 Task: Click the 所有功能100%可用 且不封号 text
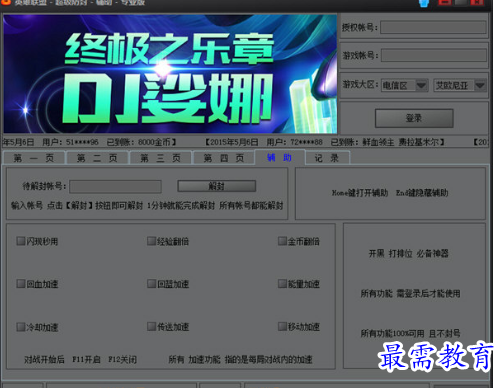410,333
